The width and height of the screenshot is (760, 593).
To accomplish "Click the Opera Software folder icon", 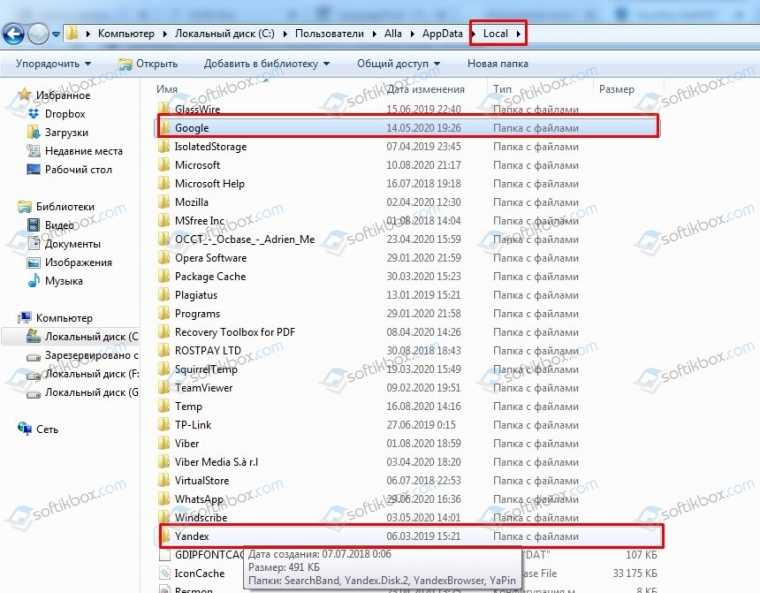I will click(164, 258).
